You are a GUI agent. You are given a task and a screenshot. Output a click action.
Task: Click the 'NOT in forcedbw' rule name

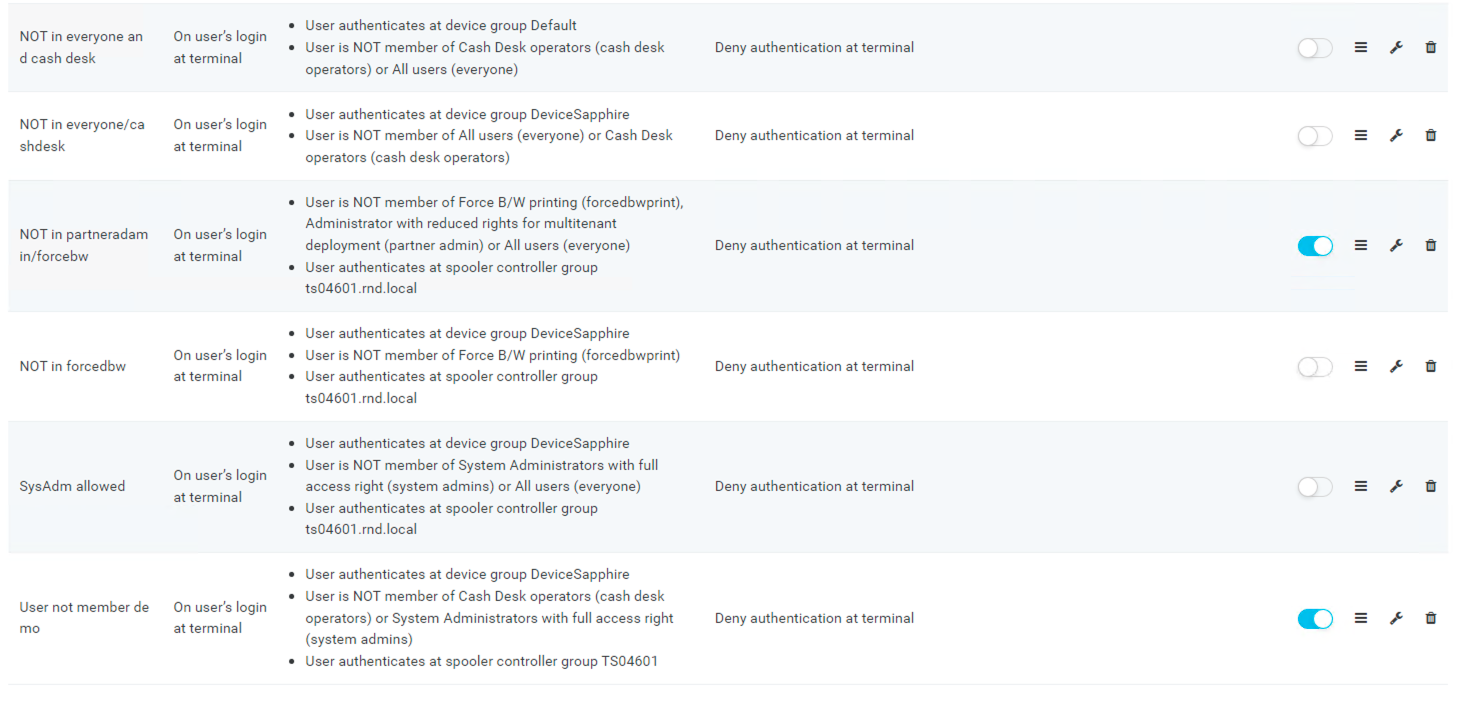tap(72, 367)
